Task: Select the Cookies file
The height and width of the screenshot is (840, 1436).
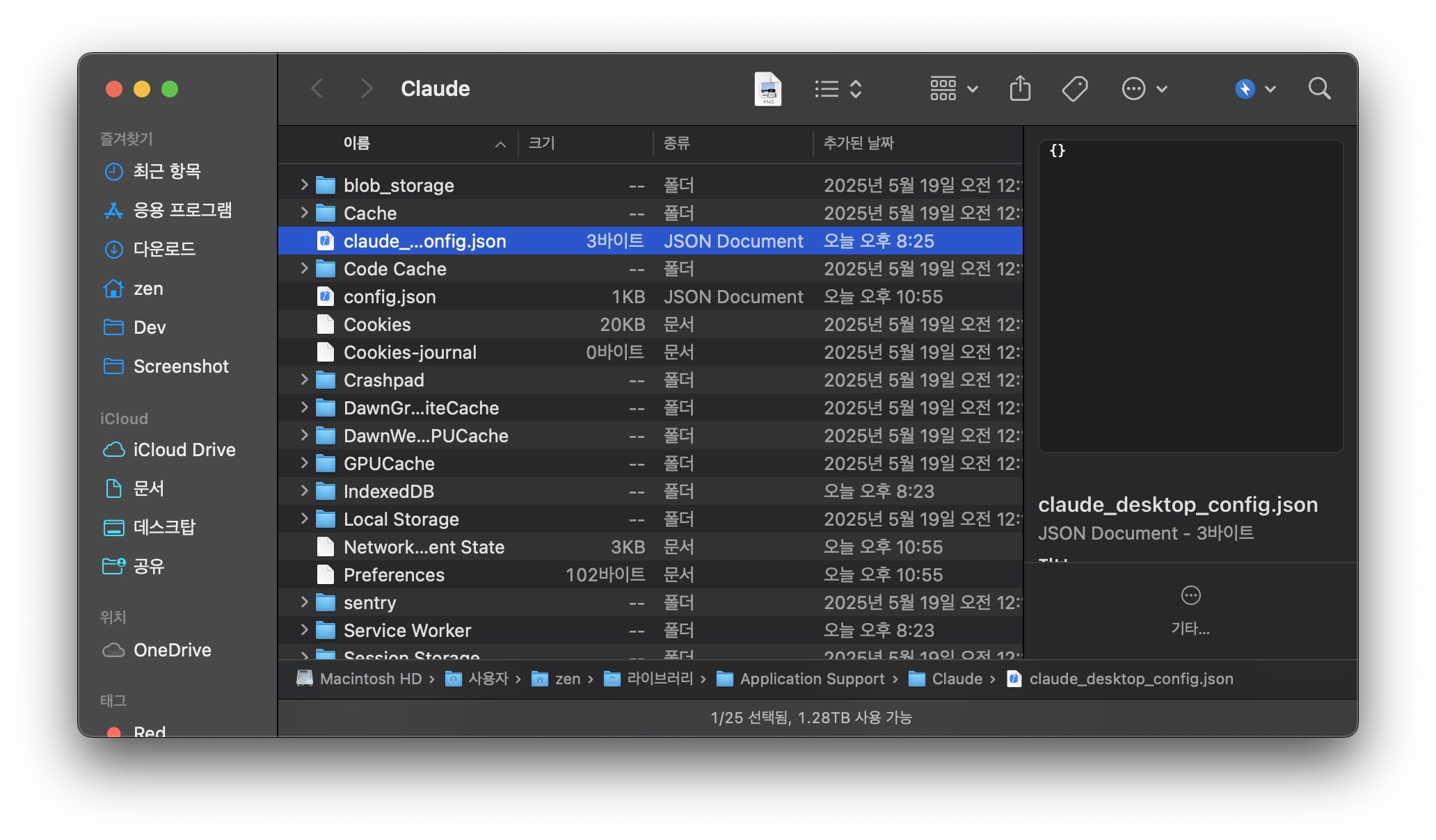Action: [651, 324]
